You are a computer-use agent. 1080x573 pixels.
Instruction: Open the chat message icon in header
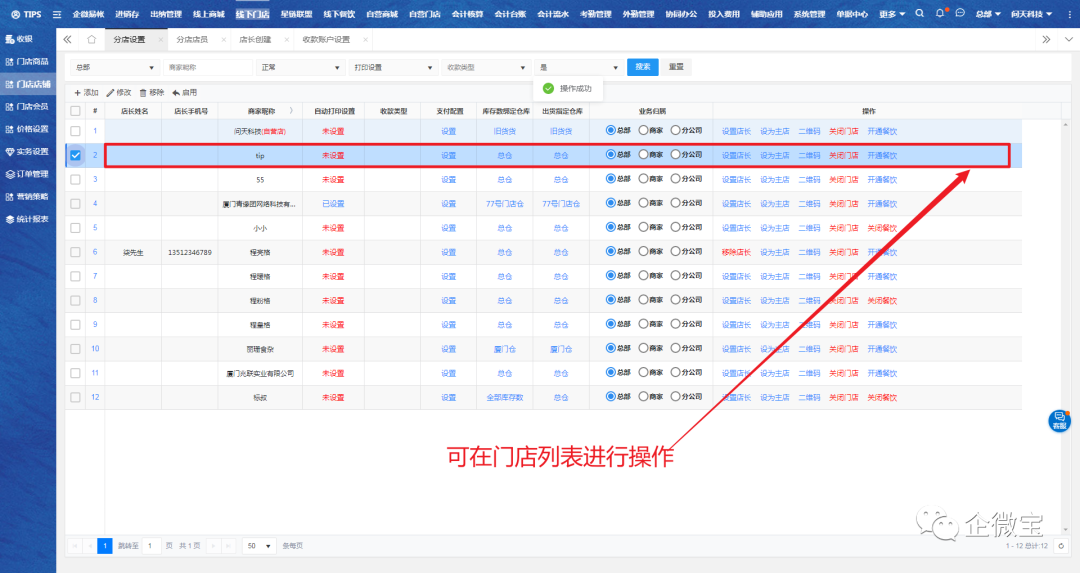coord(960,14)
